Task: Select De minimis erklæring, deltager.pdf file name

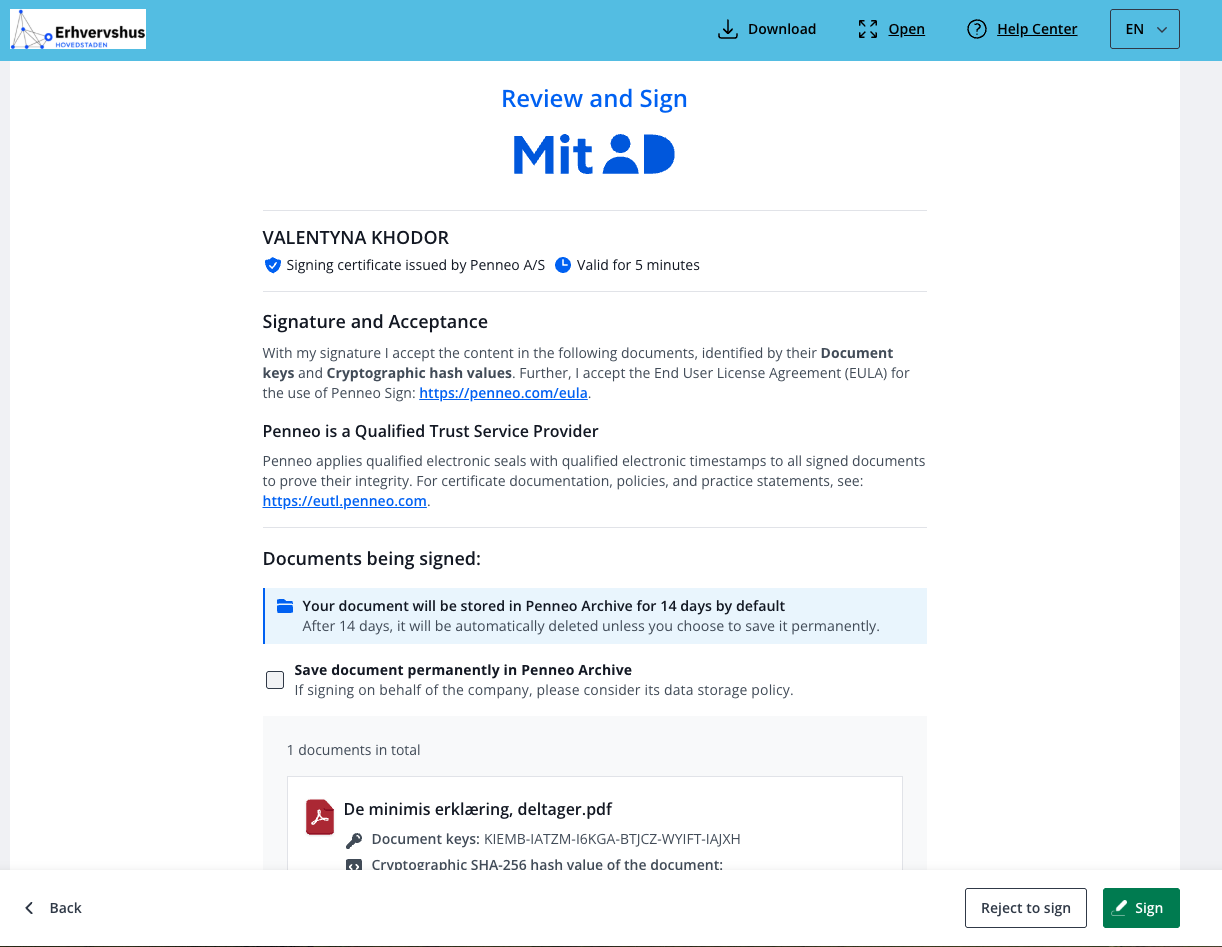Action: [478, 809]
